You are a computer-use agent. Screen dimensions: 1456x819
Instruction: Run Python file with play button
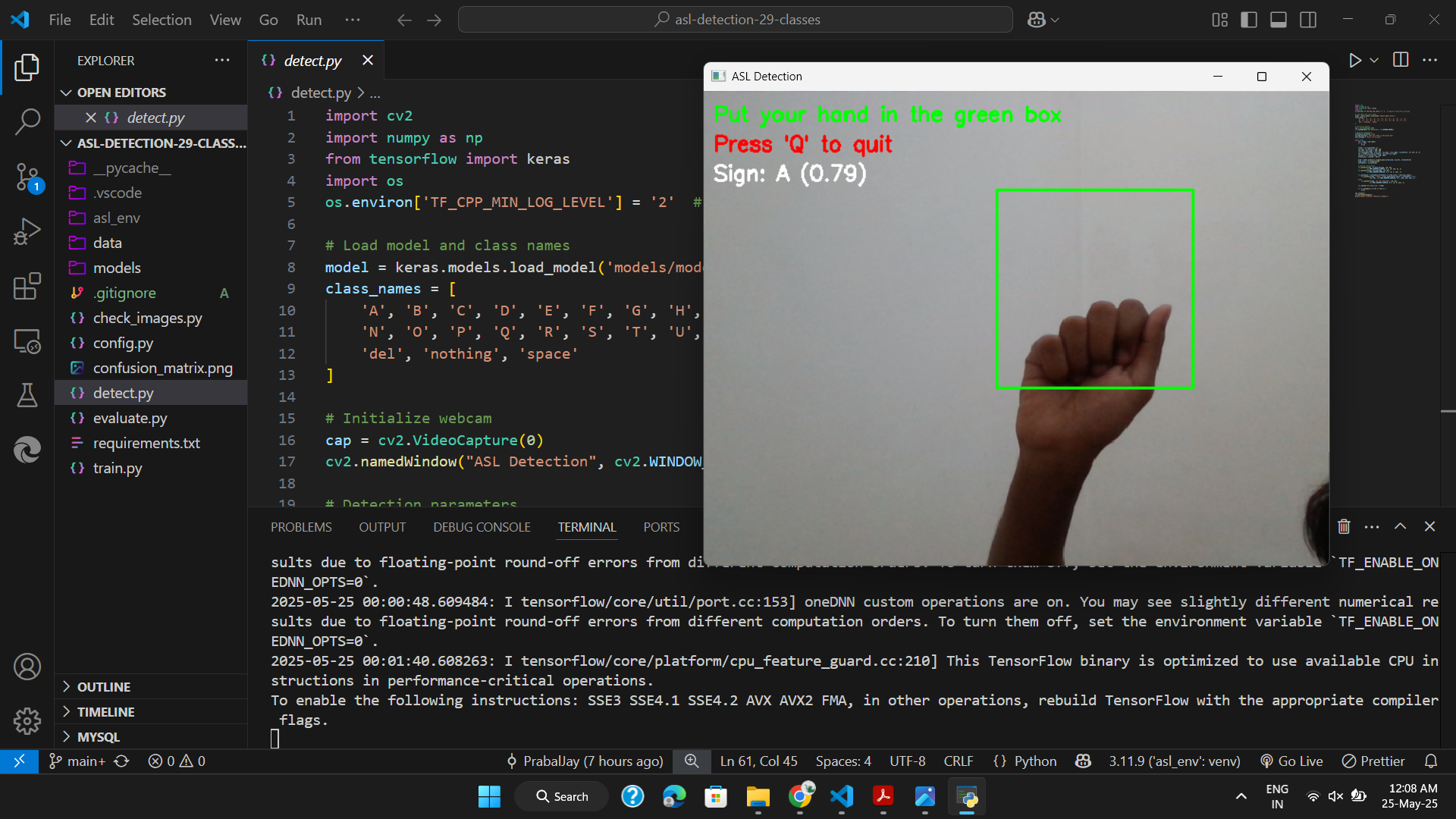coord(1355,60)
